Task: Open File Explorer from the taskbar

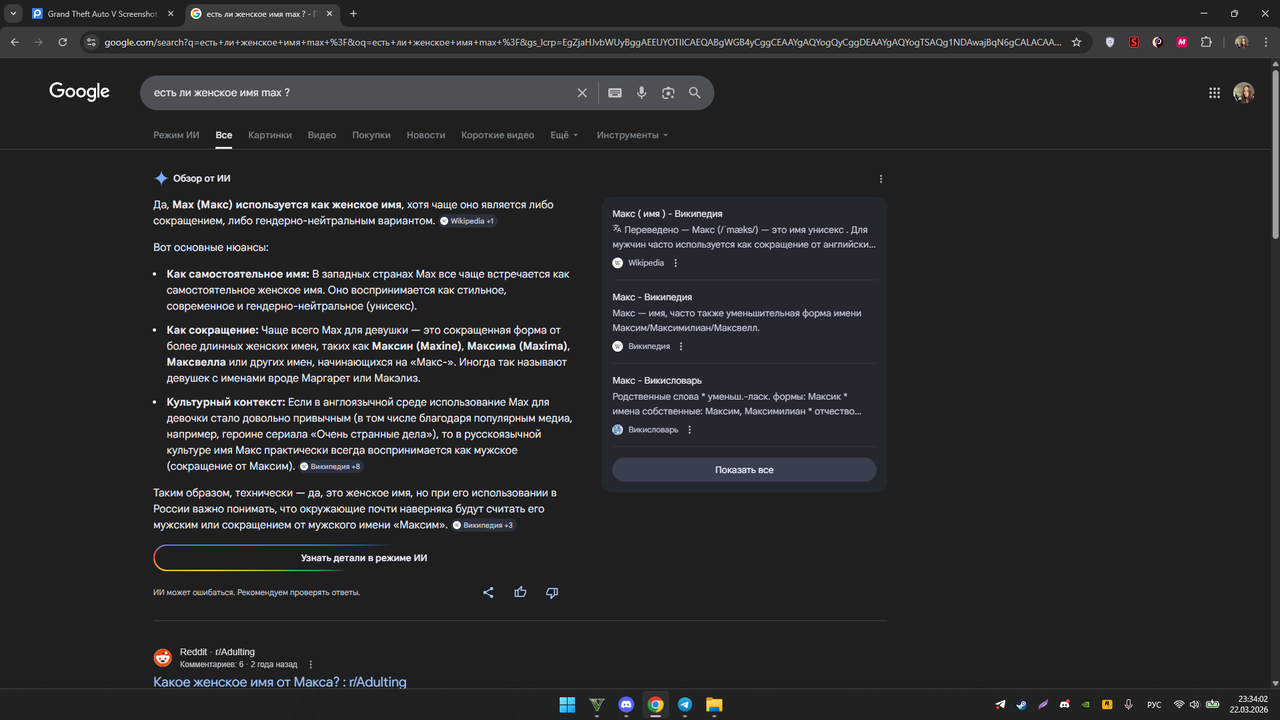Action: pos(714,705)
